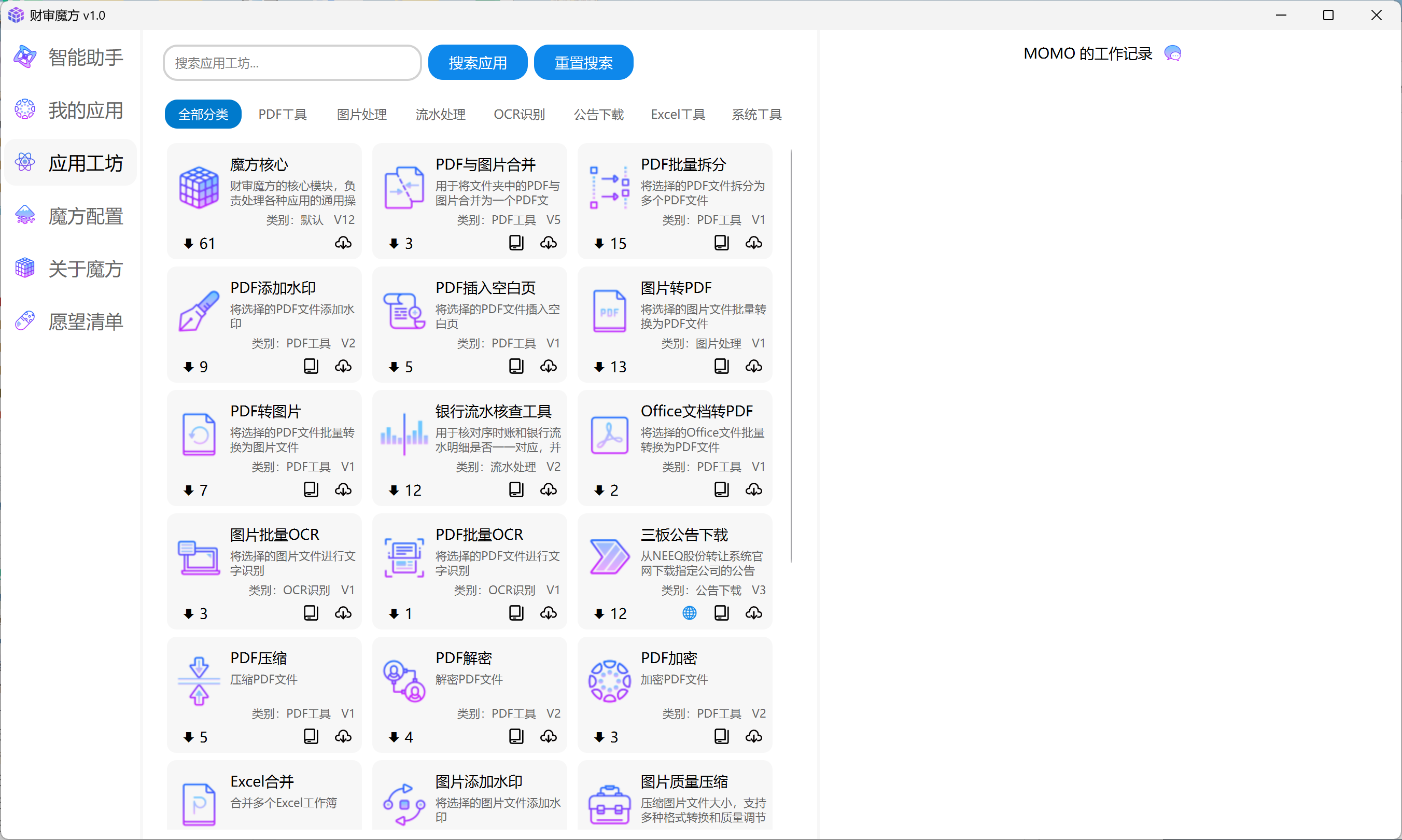The image size is (1402, 840).
Task: Open the manual icon for 三板公告下载
Action: pos(721,613)
